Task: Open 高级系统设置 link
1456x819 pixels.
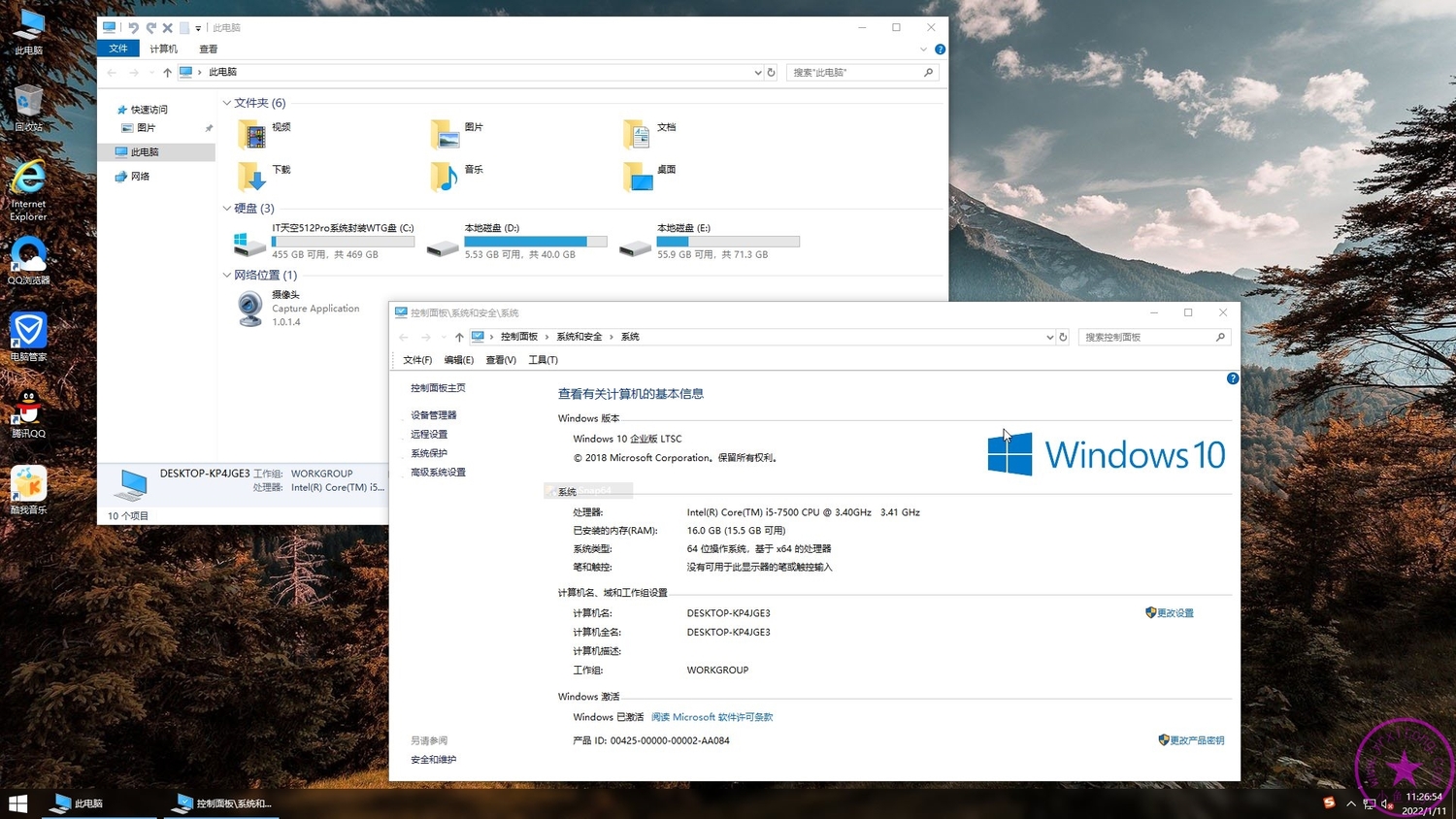Action: (438, 473)
